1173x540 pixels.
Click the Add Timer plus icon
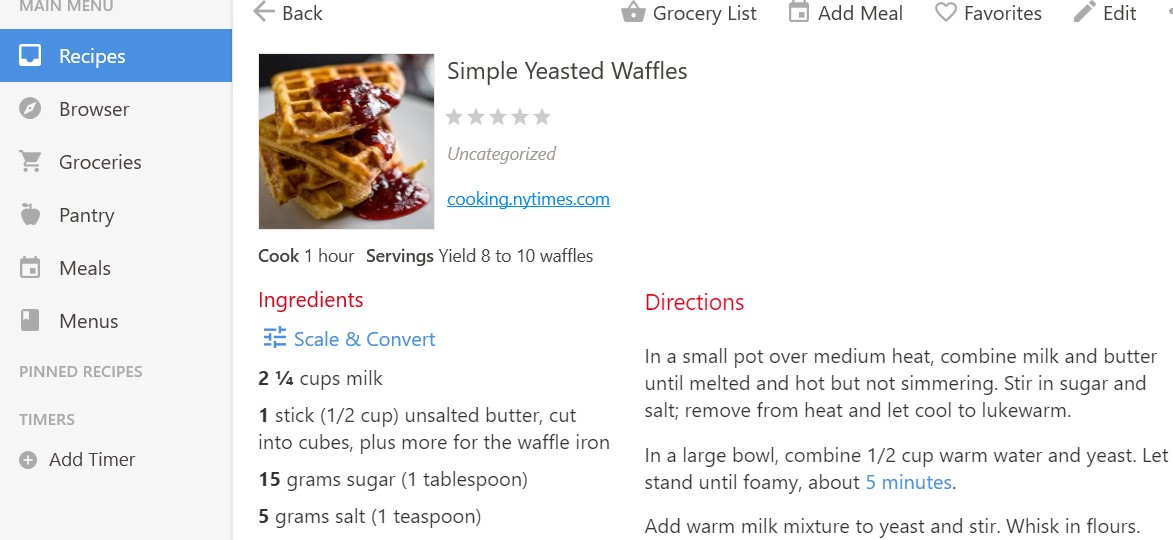point(28,460)
